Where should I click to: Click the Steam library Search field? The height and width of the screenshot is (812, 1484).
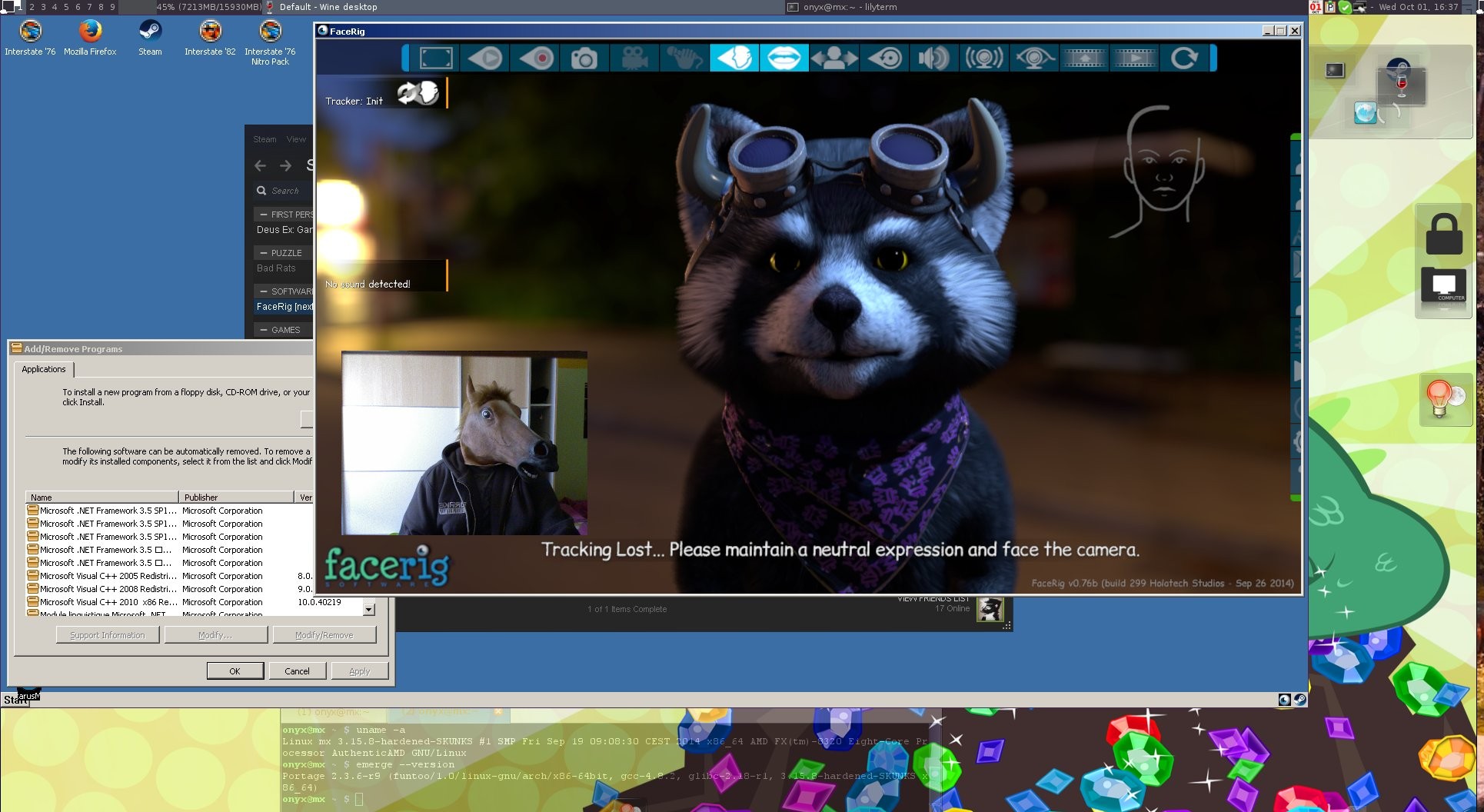coord(284,191)
